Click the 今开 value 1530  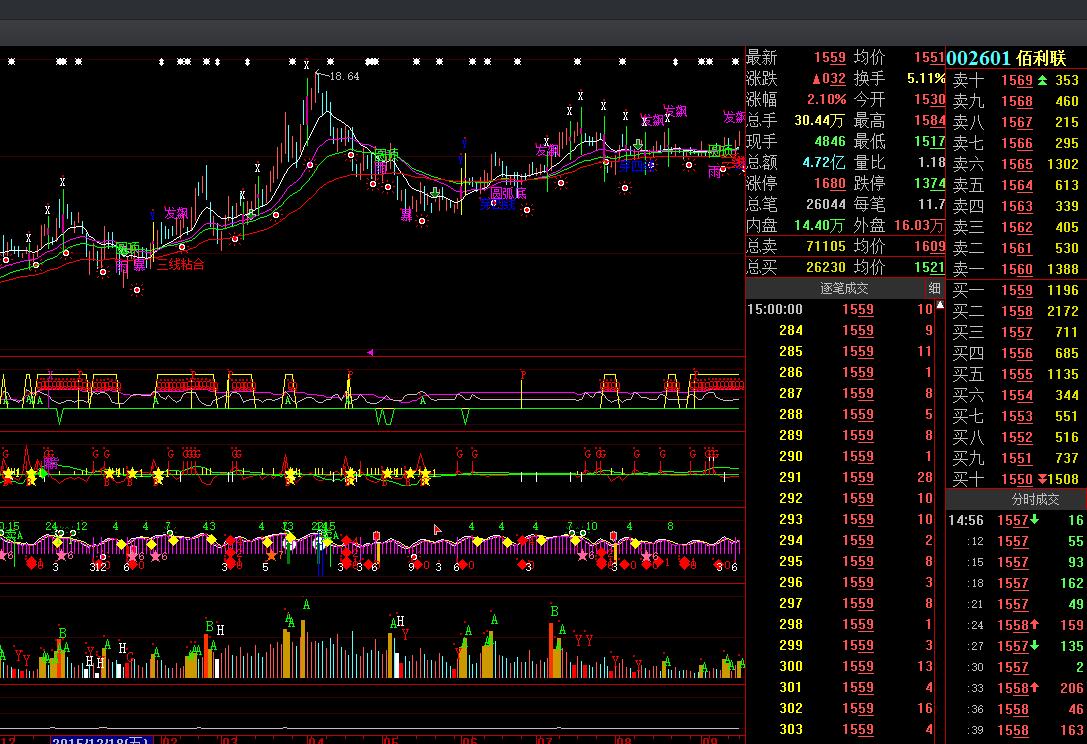pos(930,99)
